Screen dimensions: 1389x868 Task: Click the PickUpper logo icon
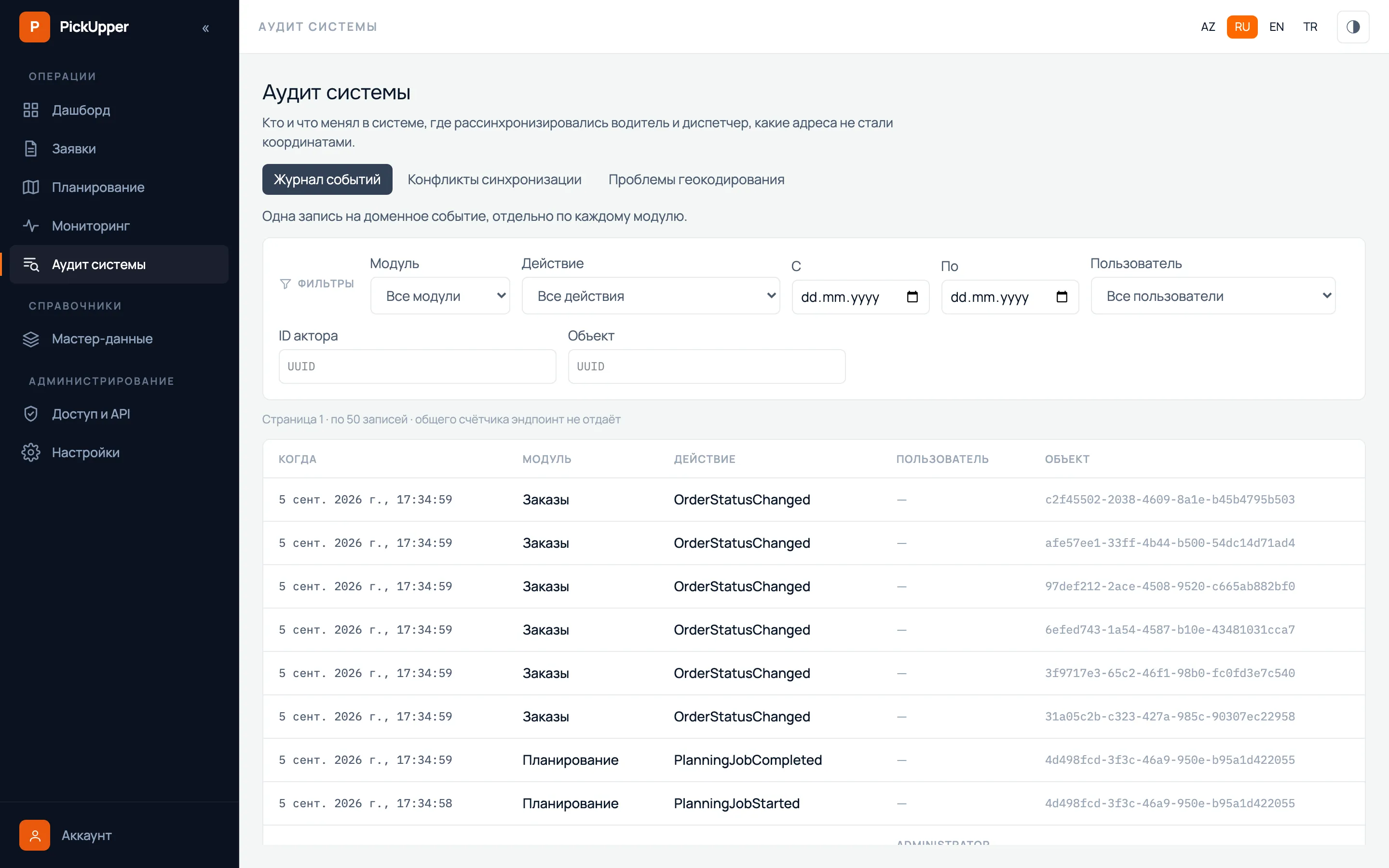click(x=34, y=27)
